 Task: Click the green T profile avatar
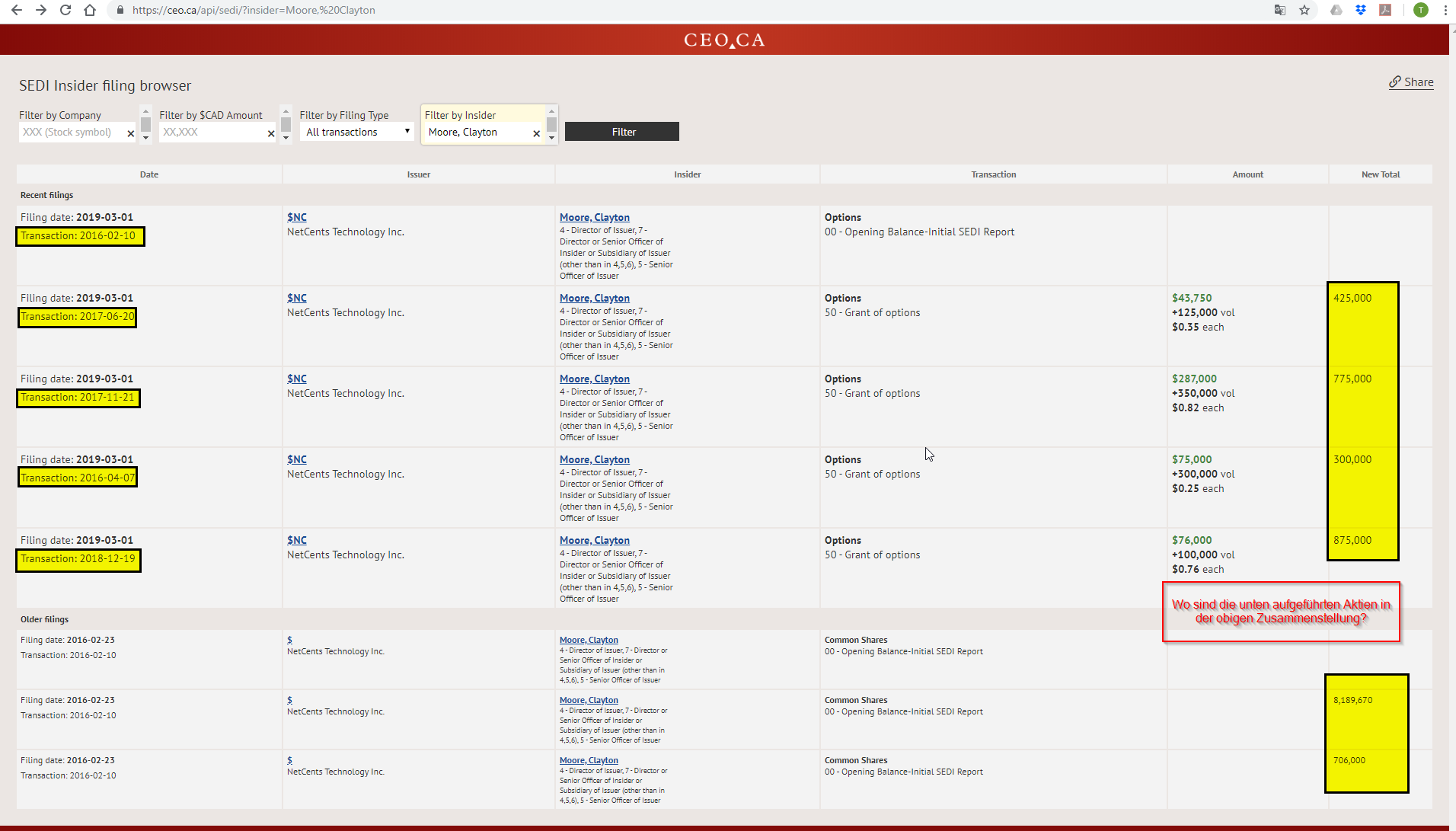1421,10
